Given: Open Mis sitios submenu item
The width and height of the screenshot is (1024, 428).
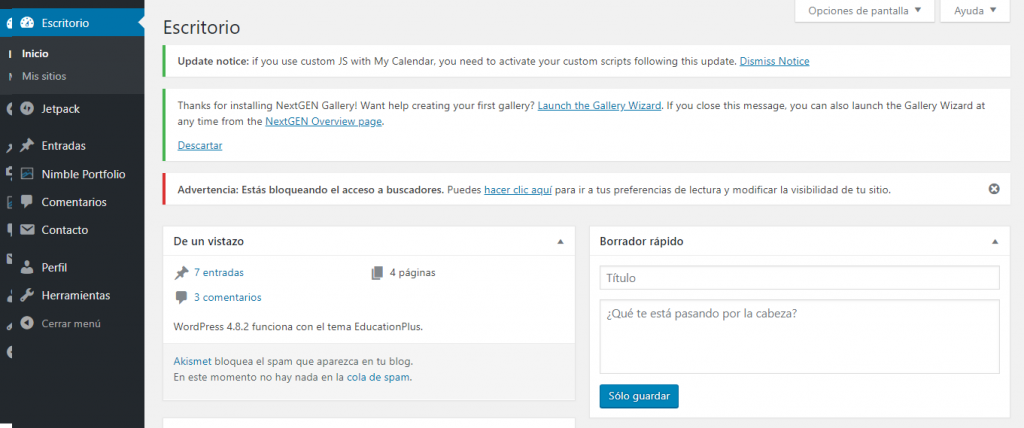Looking at the screenshot, I should pos(44,76).
